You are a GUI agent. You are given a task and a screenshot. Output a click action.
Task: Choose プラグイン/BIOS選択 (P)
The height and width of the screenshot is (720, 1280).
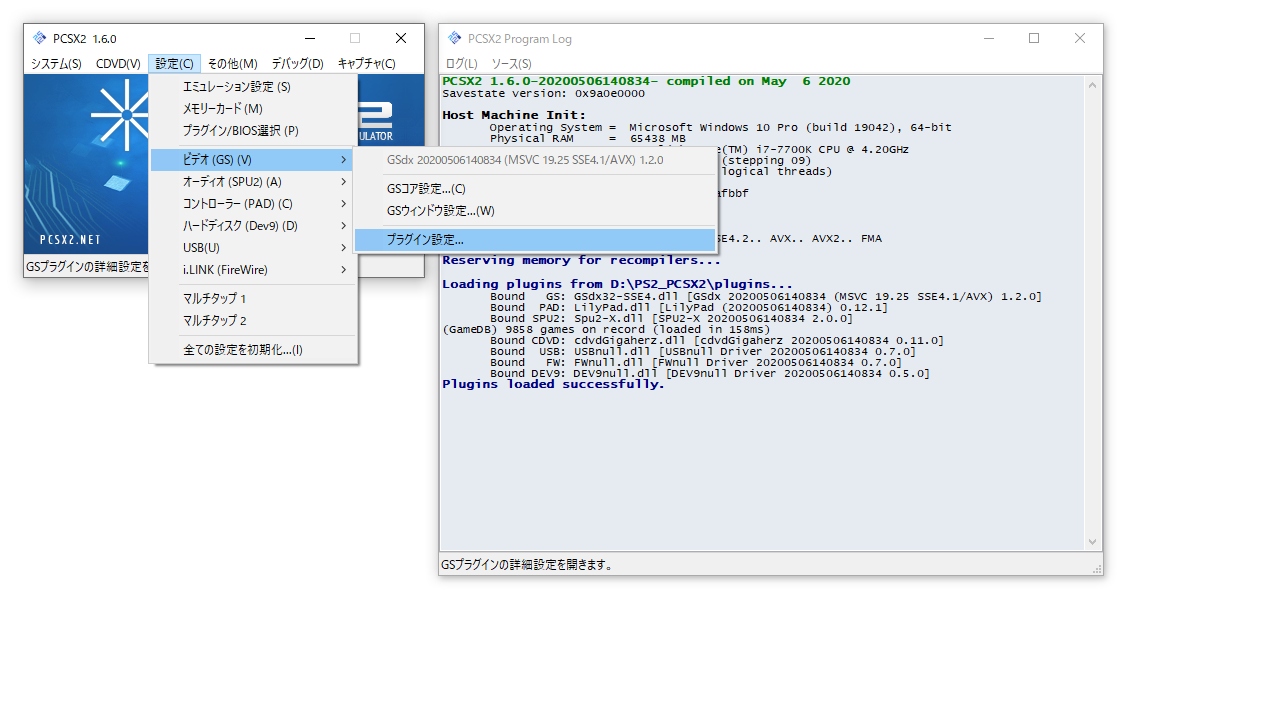tap(253, 131)
